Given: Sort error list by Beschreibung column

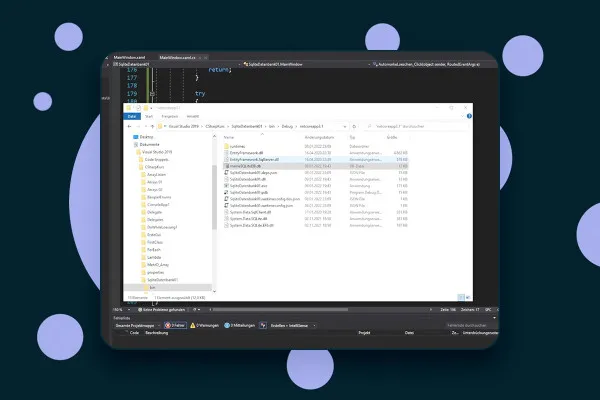Looking at the screenshot, I should pyautogui.click(x=157, y=333).
